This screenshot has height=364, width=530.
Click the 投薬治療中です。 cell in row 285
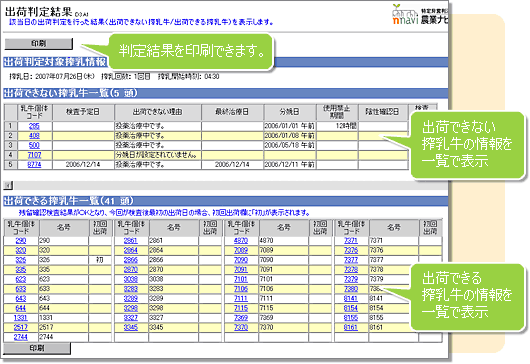158,126
